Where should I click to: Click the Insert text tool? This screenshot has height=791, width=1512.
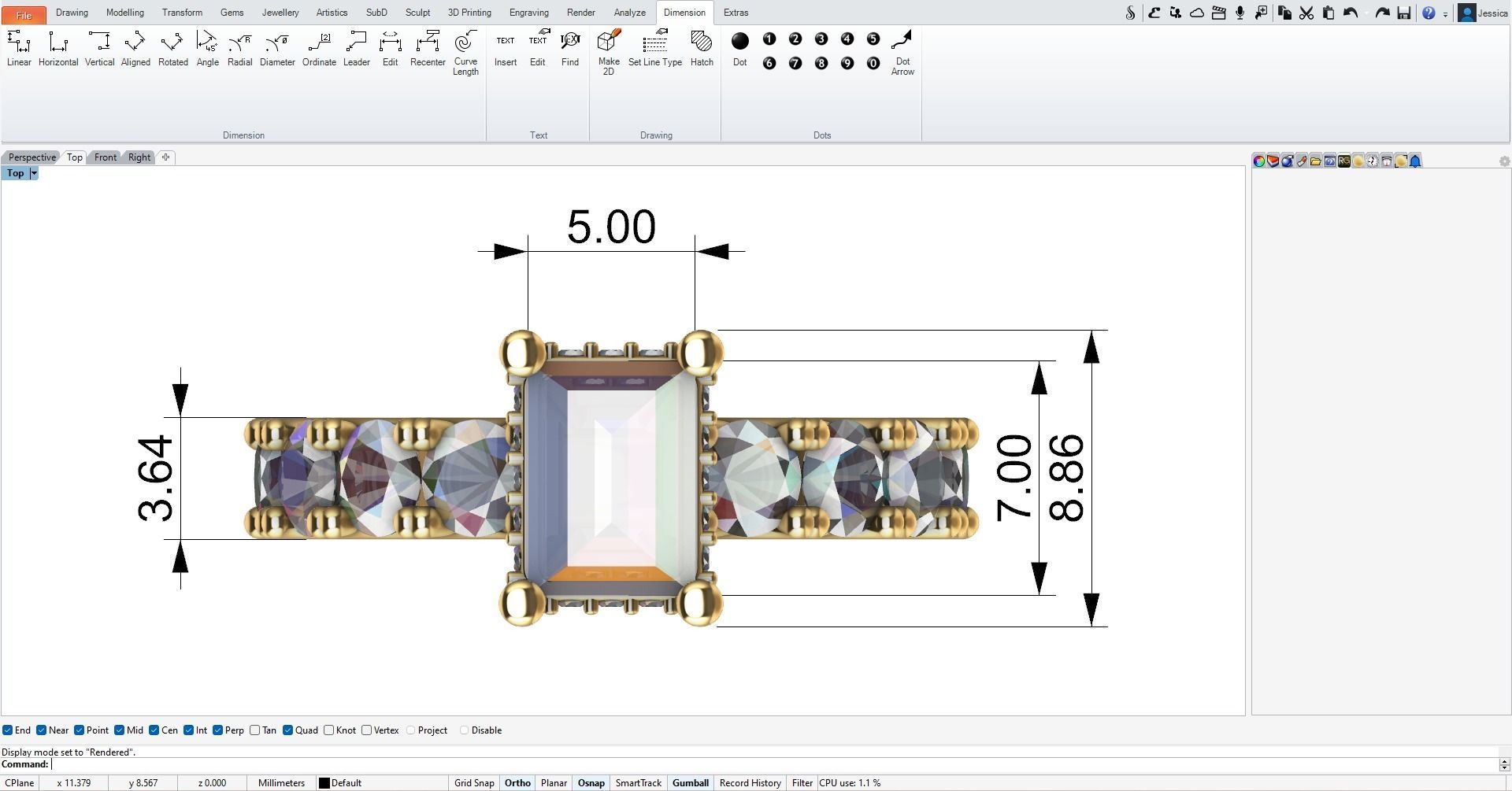[506, 49]
